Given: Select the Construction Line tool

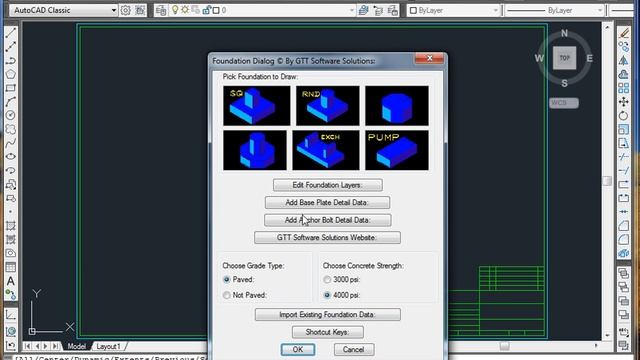Looking at the screenshot, I should click(11, 47).
